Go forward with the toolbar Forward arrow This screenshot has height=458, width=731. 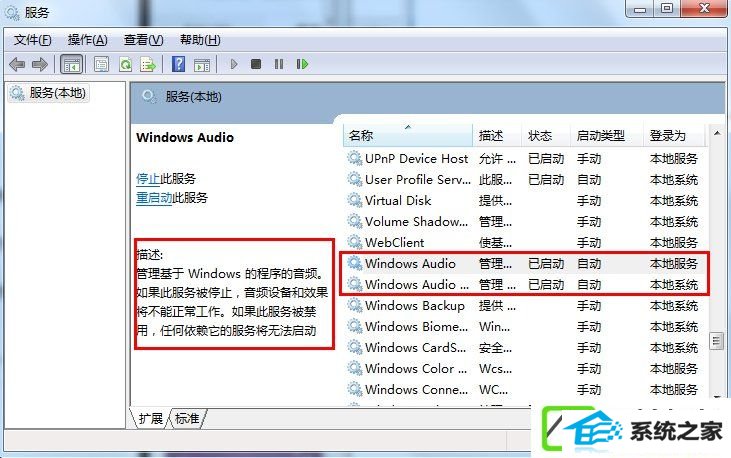pos(40,64)
